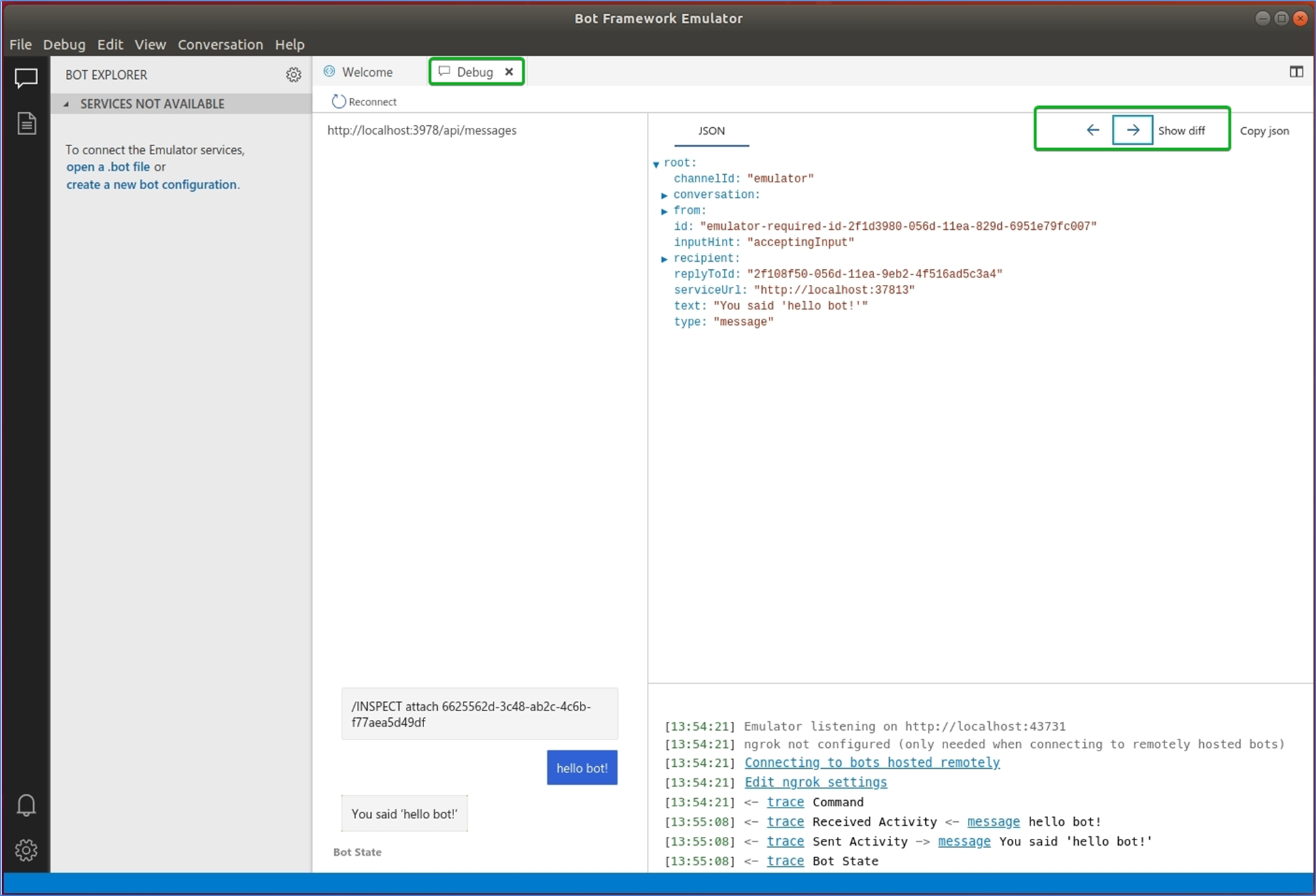This screenshot has width=1316, height=896.
Task: Select the JSON inspector tab
Action: [711, 131]
